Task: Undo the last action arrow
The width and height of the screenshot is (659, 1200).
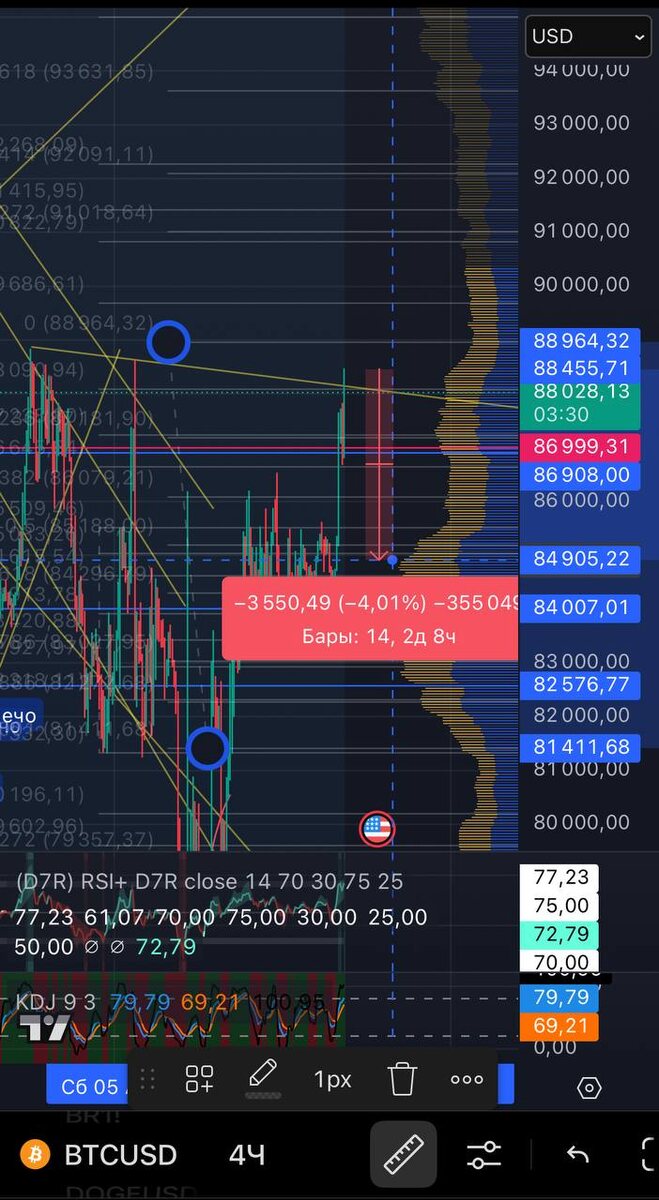Action: pos(577,1155)
